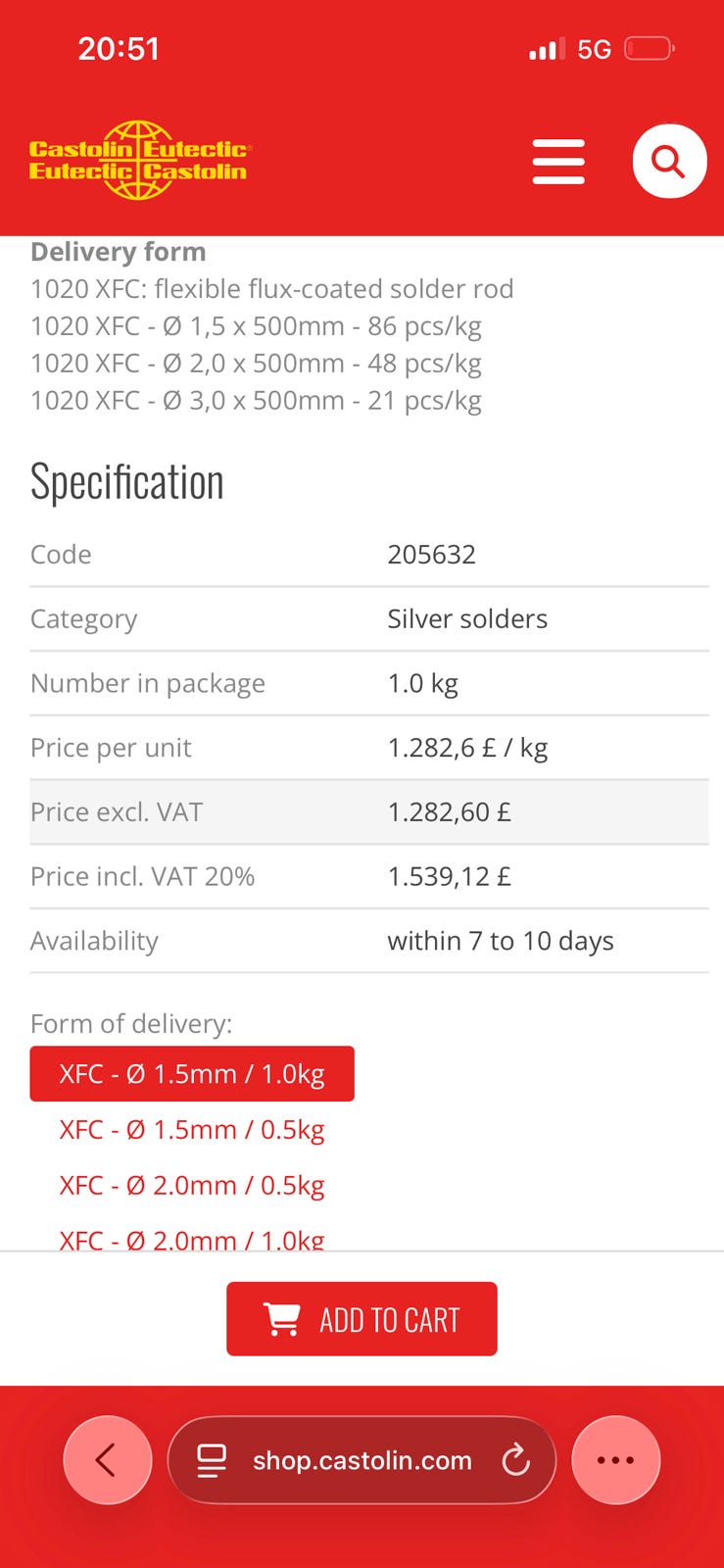Open browser more options (three dots)
This screenshot has height=1568, width=724.
(615, 1460)
